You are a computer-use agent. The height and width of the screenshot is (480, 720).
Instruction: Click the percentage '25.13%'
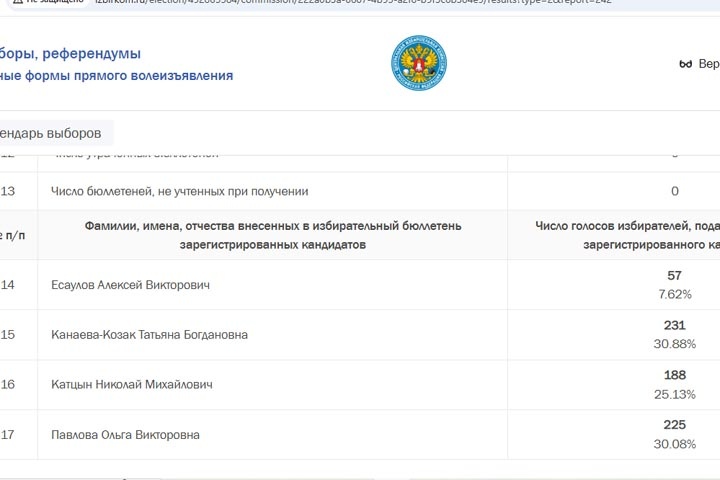tap(675, 394)
